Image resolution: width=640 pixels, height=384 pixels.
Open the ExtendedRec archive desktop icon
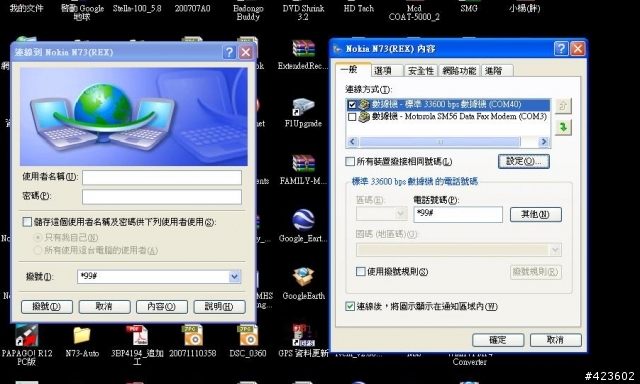click(303, 49)
